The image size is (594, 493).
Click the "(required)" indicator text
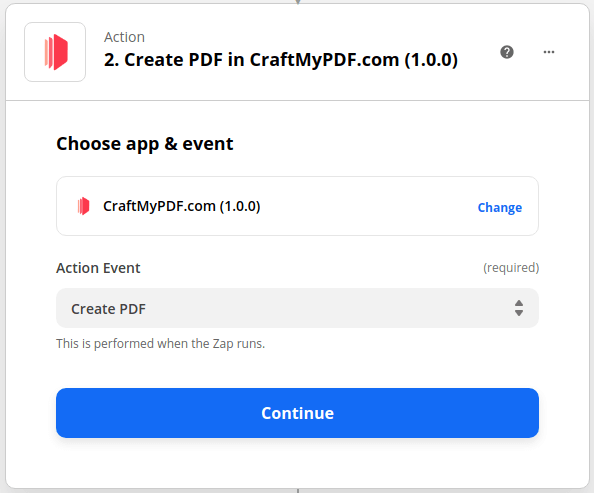coord(511,268)
